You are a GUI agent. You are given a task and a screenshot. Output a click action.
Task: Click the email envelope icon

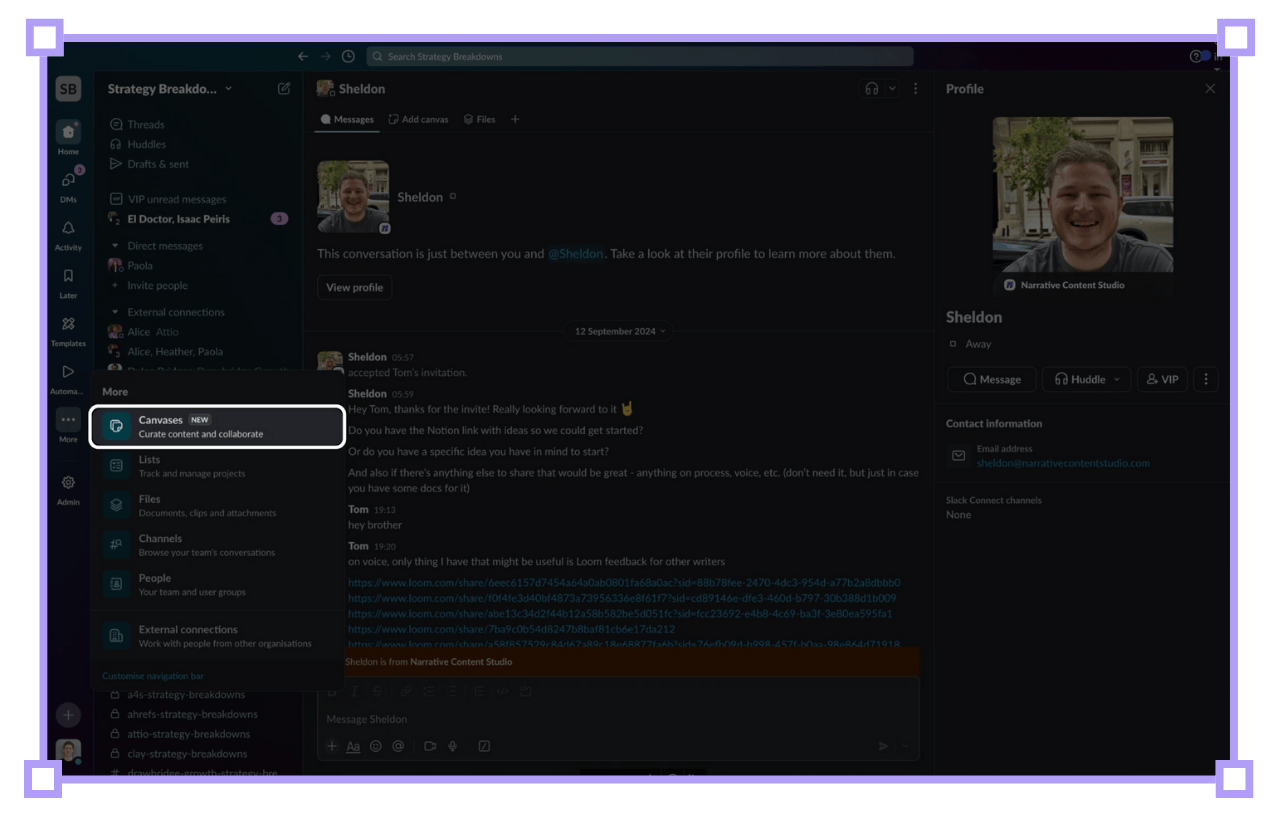pos(958,456)
